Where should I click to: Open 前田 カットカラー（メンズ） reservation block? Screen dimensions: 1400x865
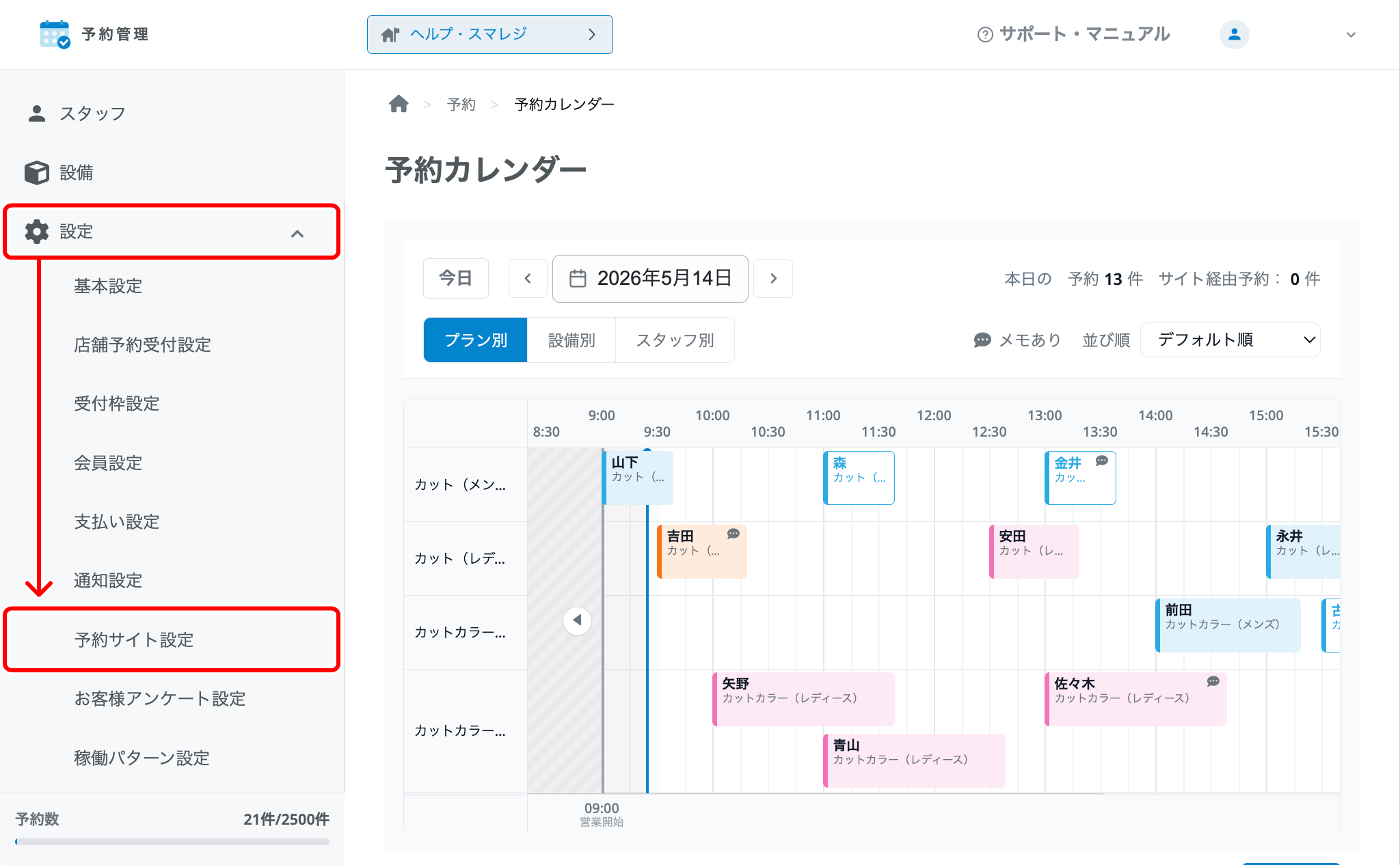pos(1228,625)
